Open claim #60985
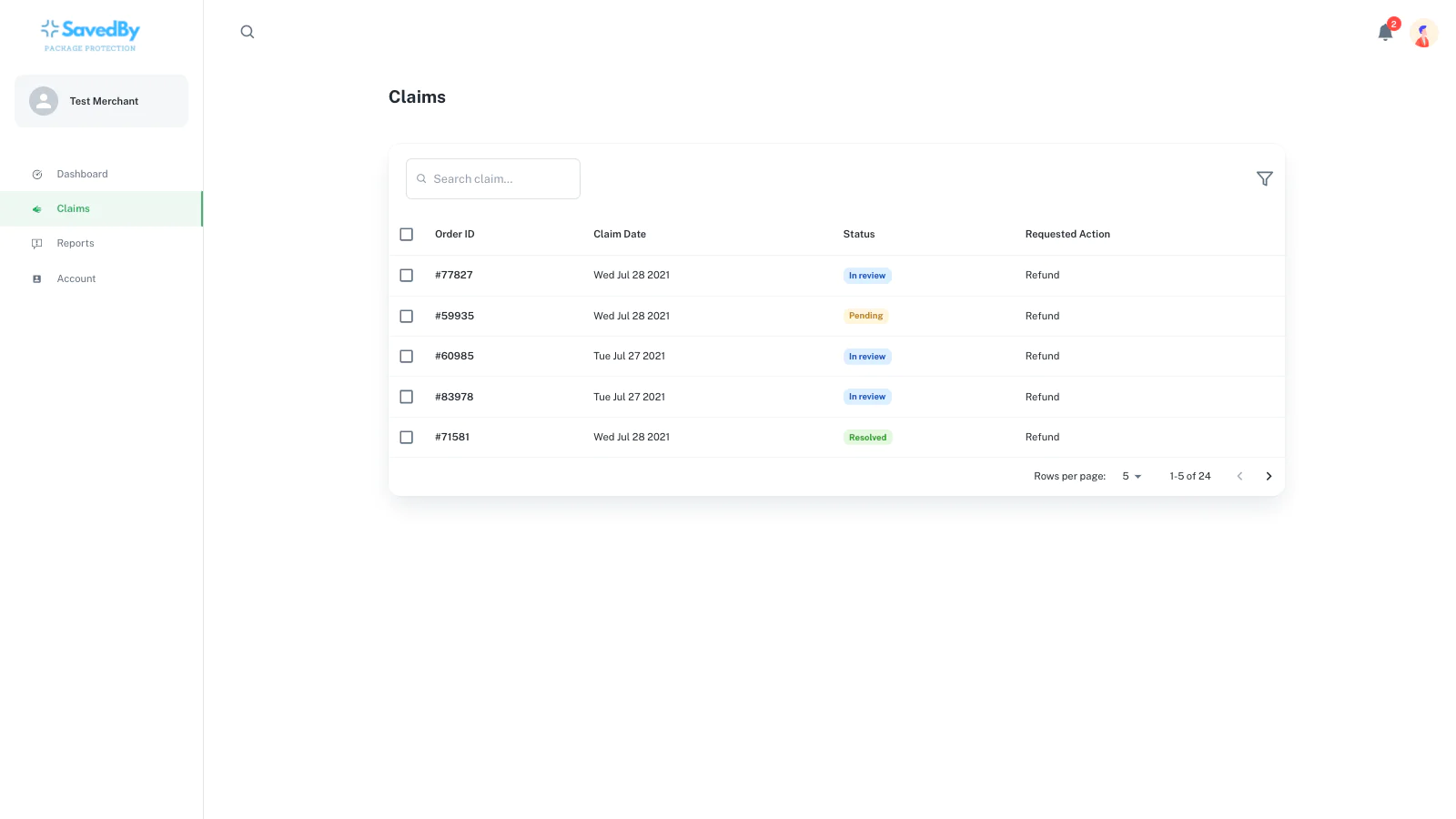This screenshot has height=819, width=1456. click(x=454, y=357)
